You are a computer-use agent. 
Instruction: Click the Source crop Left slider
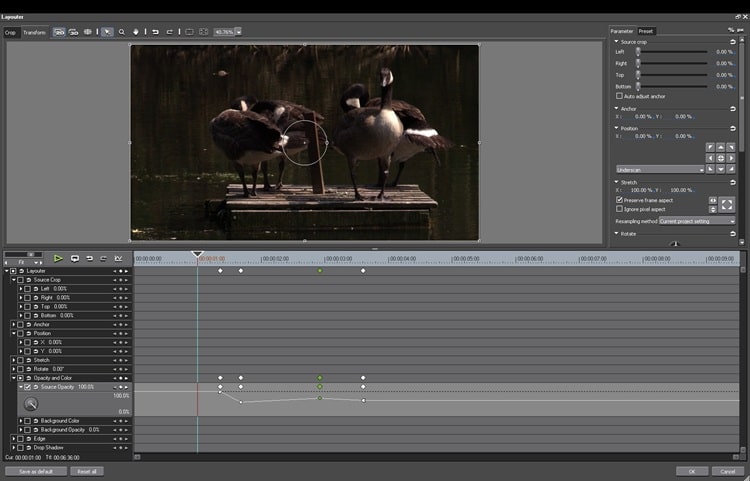[673, 52]
